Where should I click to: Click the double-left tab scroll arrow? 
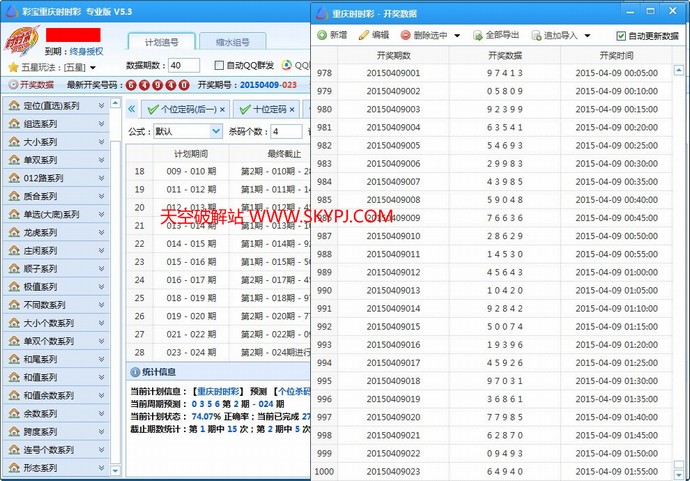pos(132,109)
